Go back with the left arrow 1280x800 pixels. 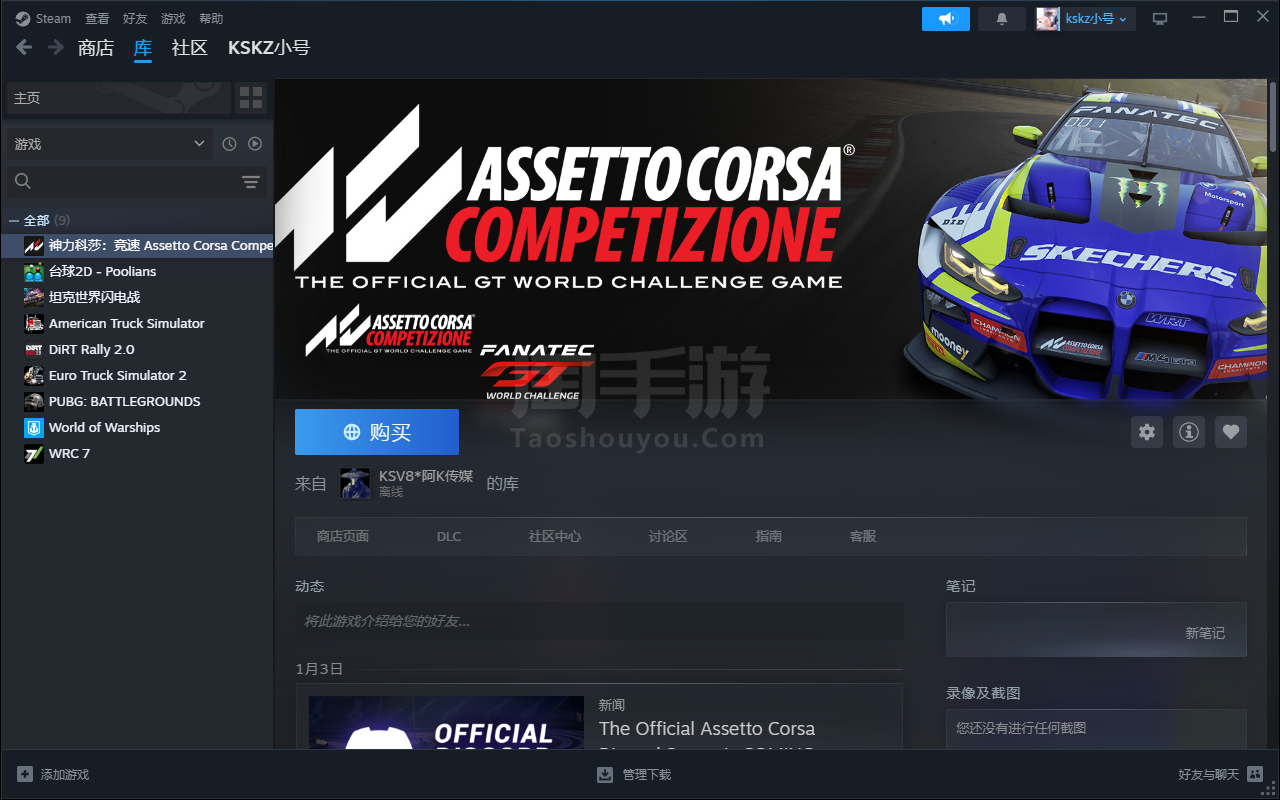(x=24, y=47)
